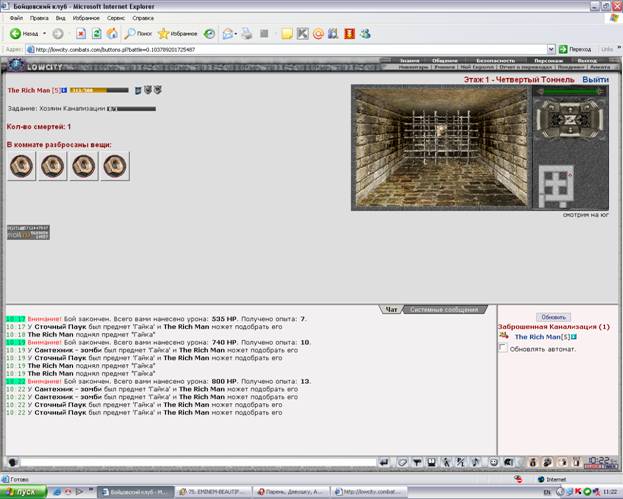
Task: Go back with the Назад arrow
Action: click(x=23, y=34)
